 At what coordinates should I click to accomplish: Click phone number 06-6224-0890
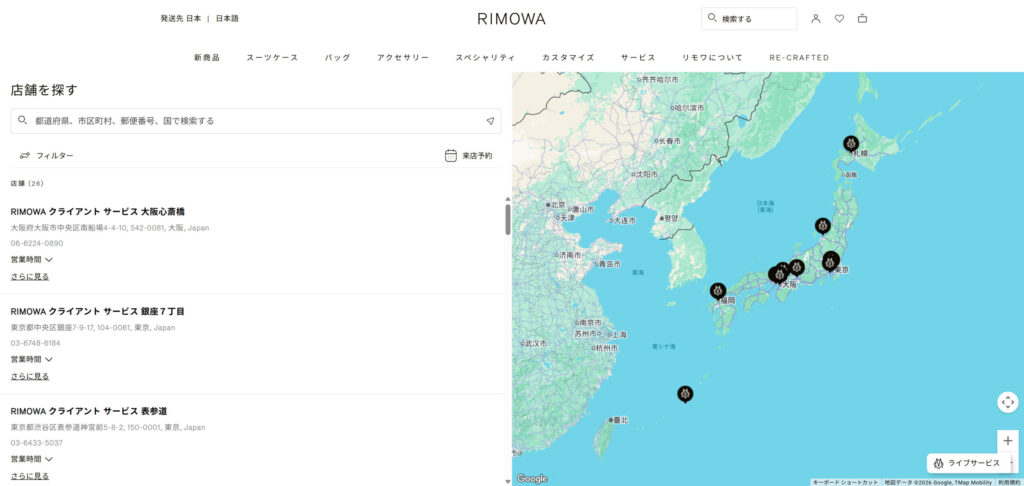(x=37, y=243)
